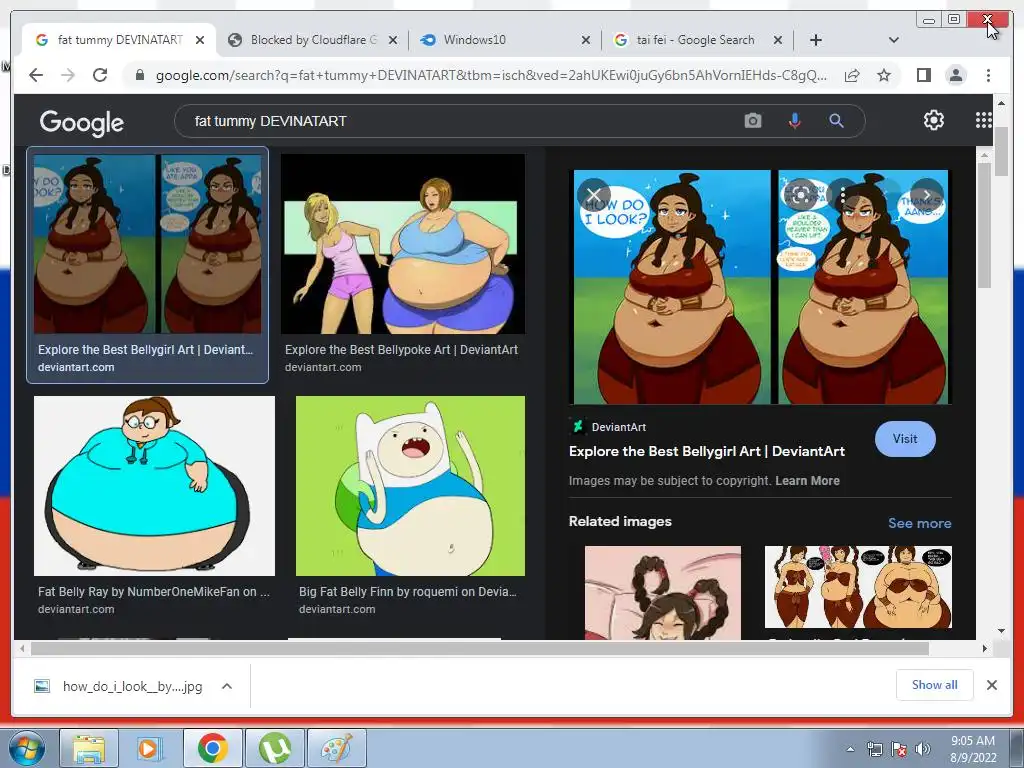This screenshot has height=768, width=1024.
Task: Search inside the preview image with the Lens icon
Action: point(801,195)
